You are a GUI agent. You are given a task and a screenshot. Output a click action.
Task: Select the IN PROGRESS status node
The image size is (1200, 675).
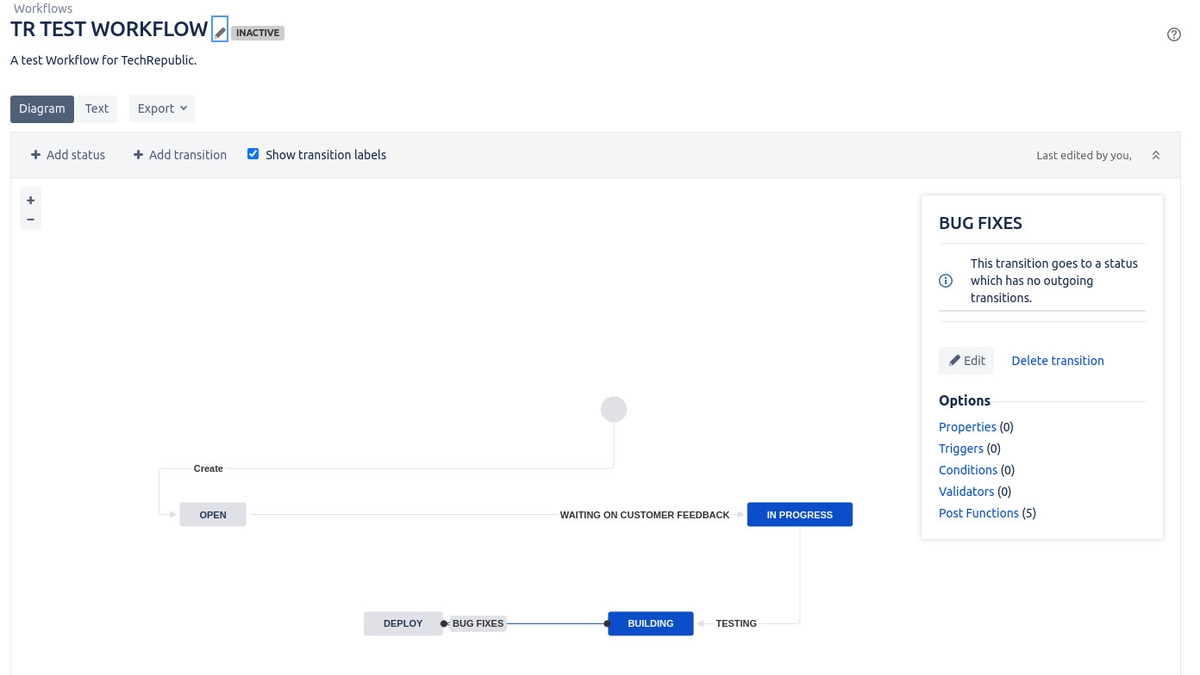click(799, 515)
